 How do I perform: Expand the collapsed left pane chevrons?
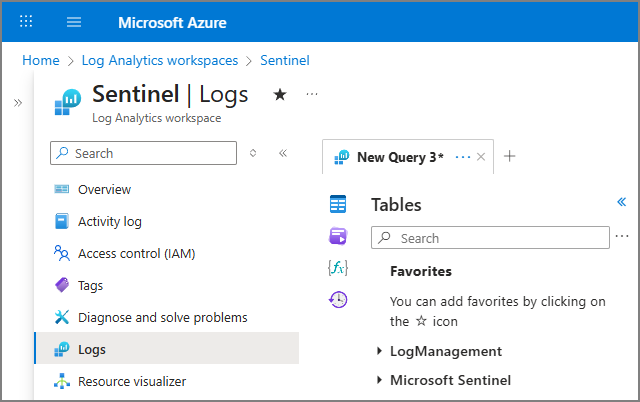[18, 103]
